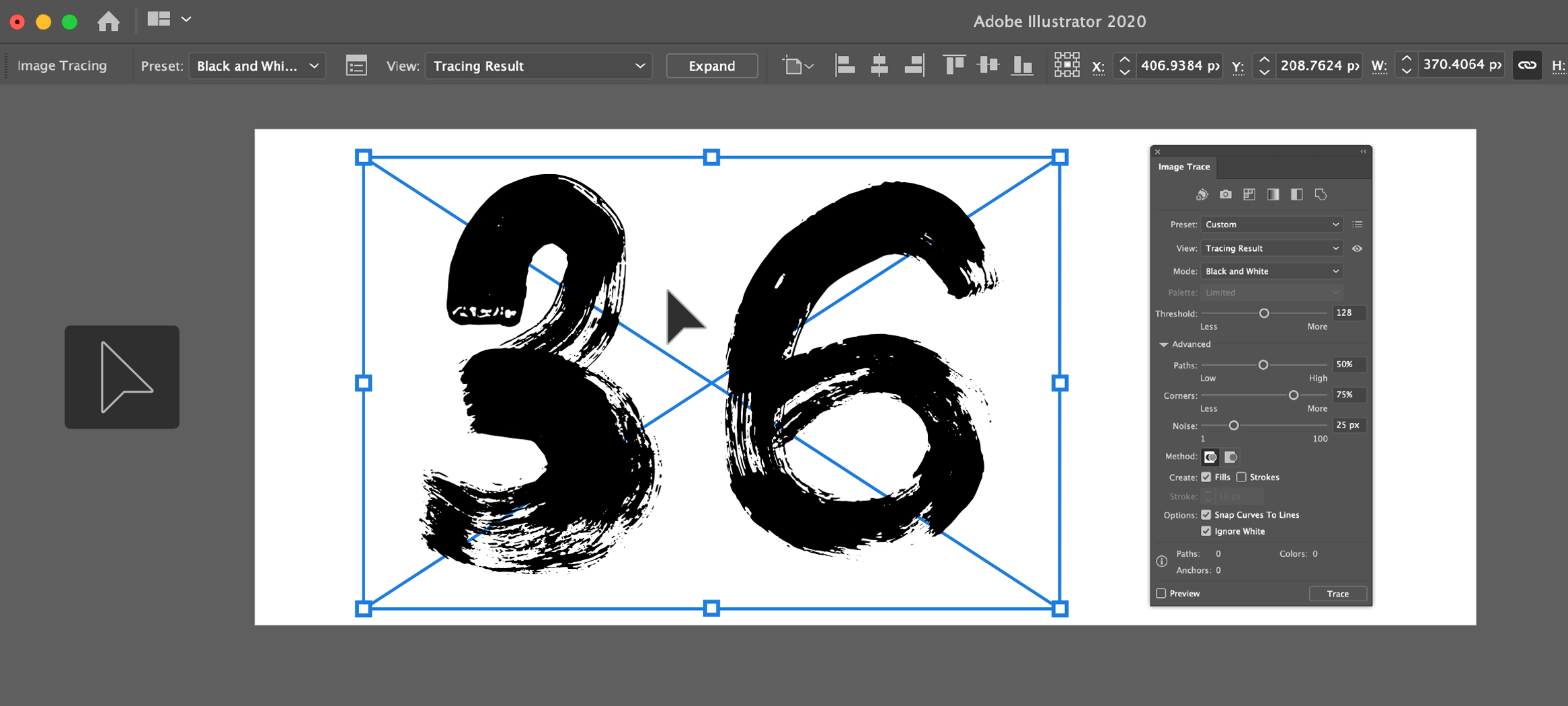Toggle the constrain width and height link icon

pos(1527,65)
